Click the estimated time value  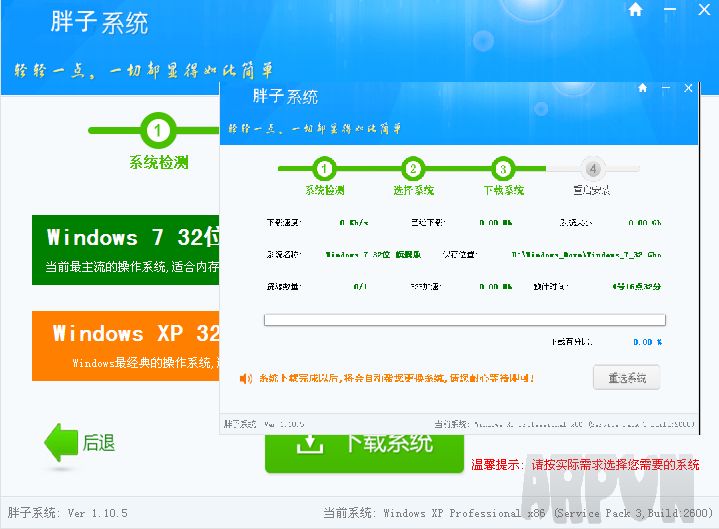[636, 287]
